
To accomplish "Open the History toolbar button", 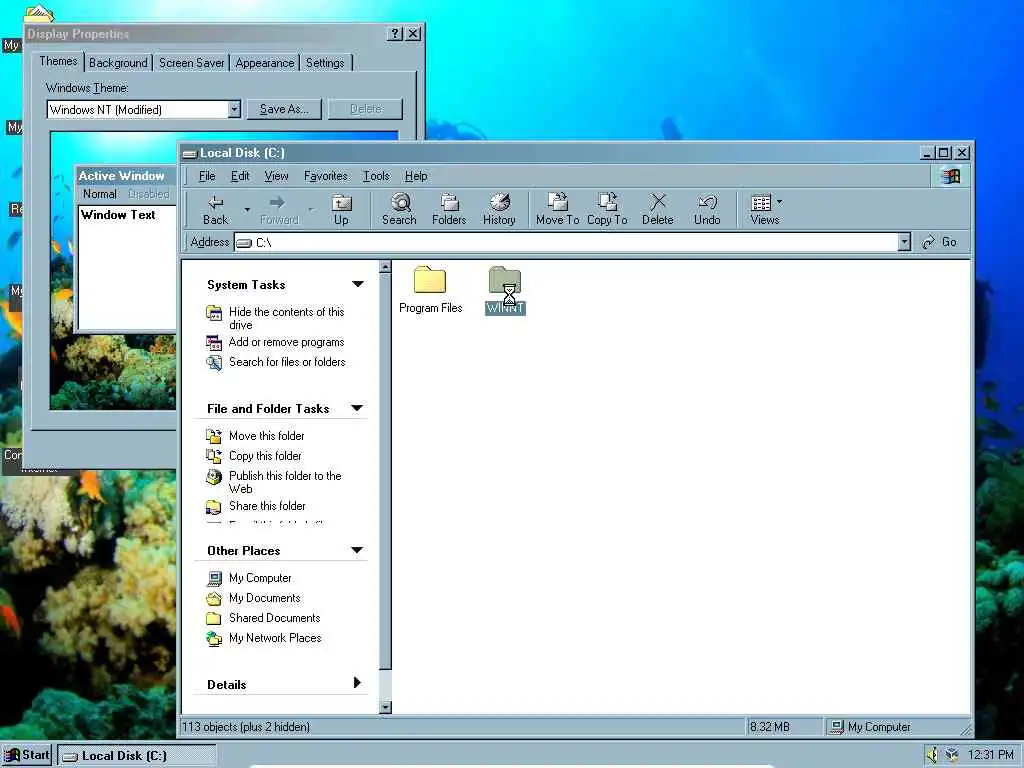I will coord(499,210).
